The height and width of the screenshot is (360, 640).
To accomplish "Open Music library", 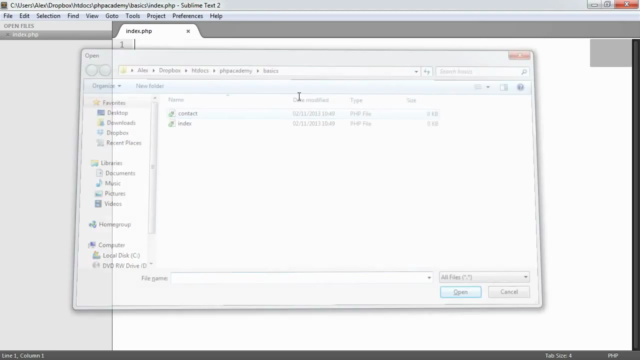I will pos(113,183).
